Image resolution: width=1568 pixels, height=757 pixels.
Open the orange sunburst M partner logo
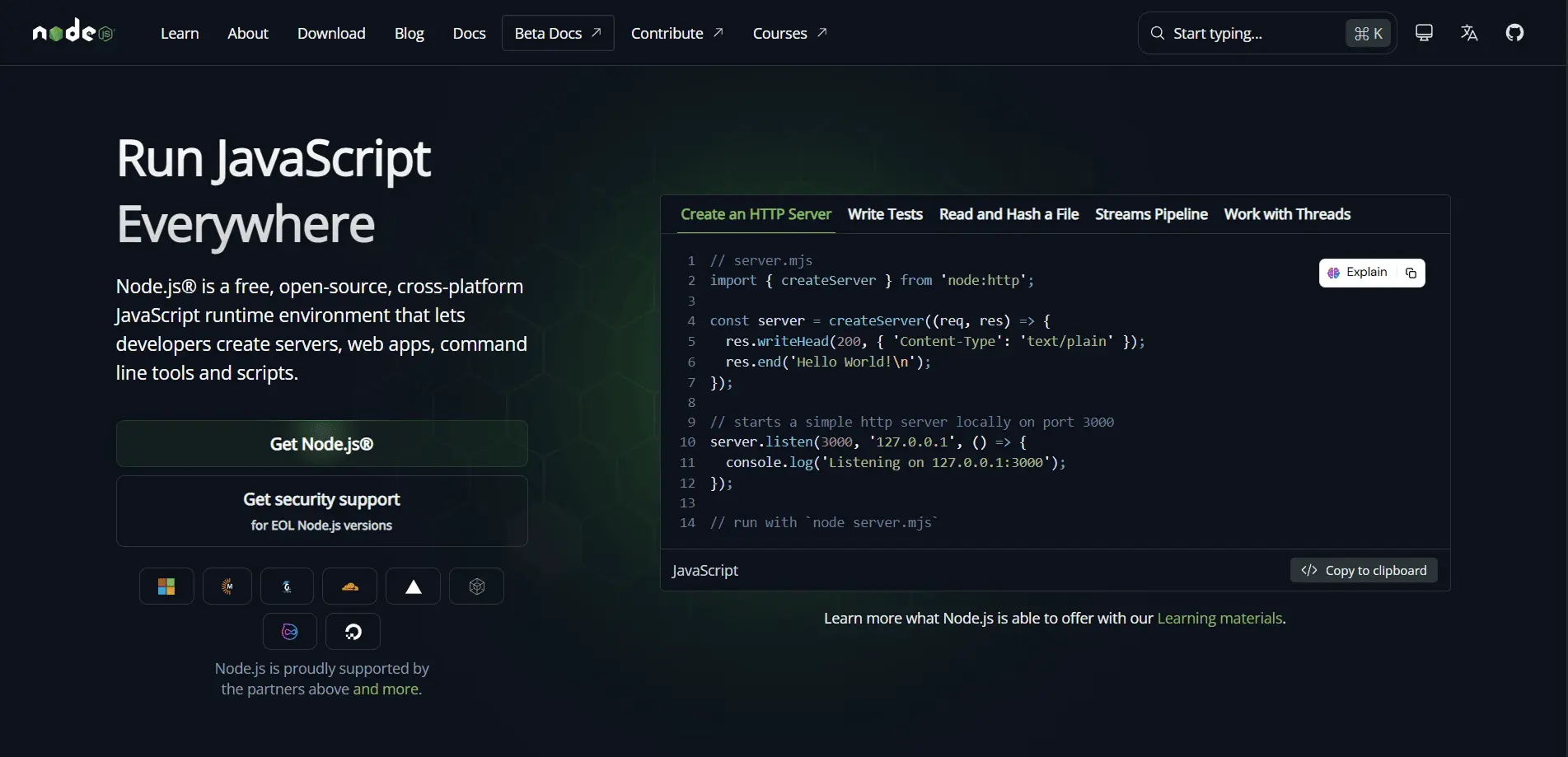tap(227, 586)
